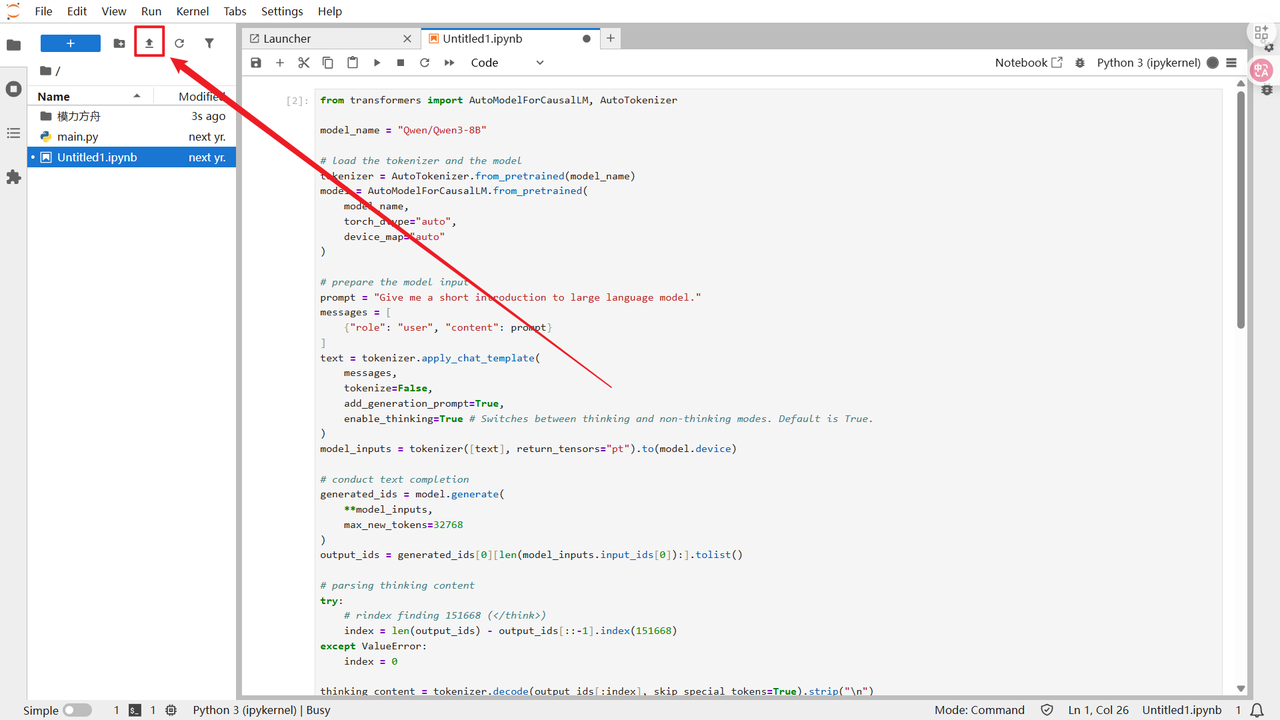
Task: Click the notebook scrollbar down arrow
Action: tap(1241, 688)
